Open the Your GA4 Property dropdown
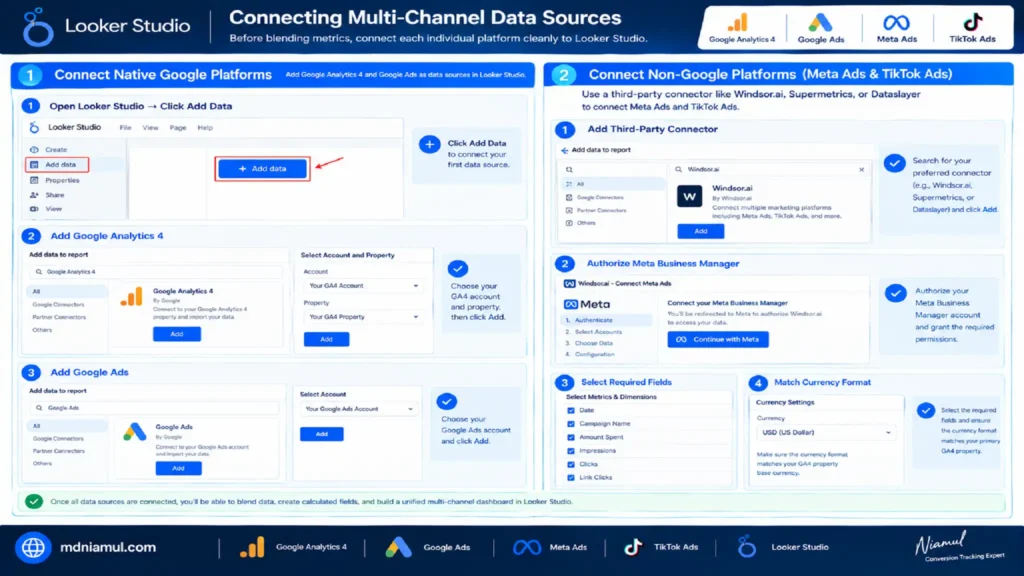 362,317
